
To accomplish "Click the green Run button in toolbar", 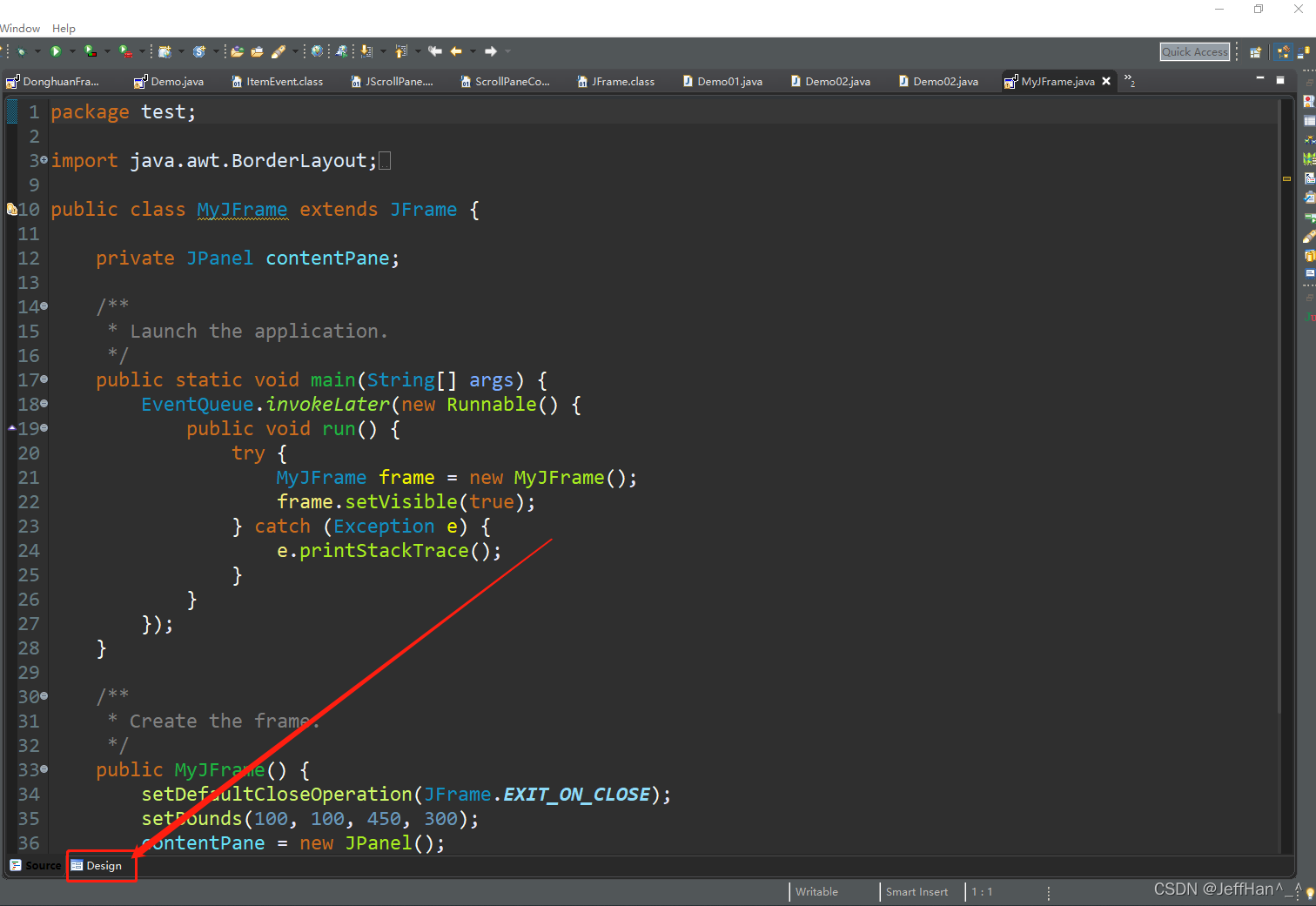I will click(x=56, y=52).
